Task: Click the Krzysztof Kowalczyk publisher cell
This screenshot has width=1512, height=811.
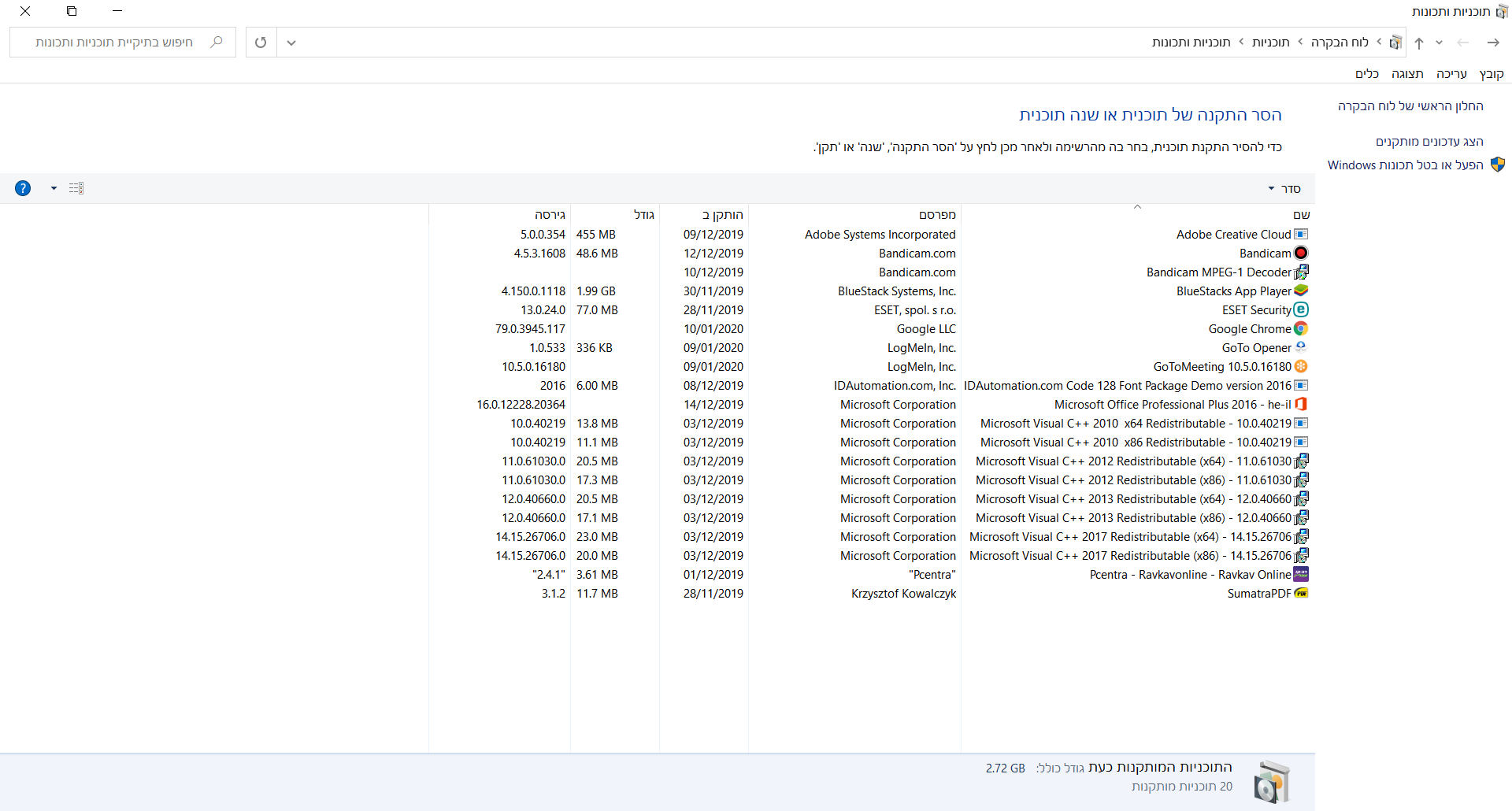Action: 903,594
